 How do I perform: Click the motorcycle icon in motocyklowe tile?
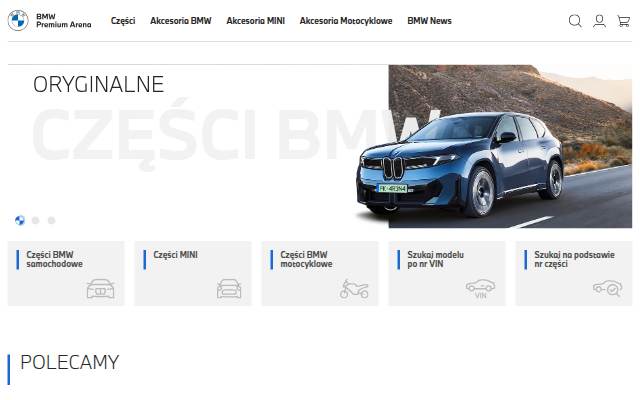(354, 289)
